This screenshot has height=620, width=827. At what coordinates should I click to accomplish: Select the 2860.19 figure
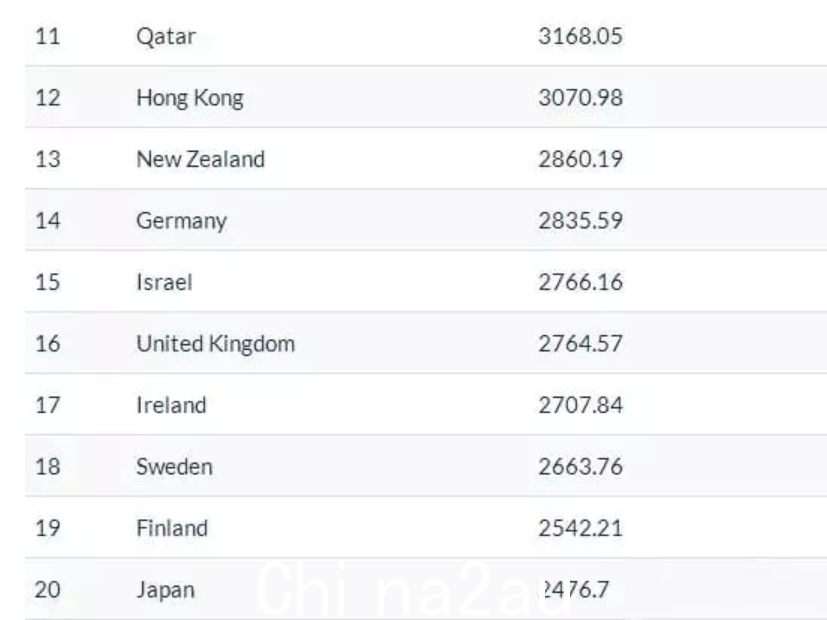click(x=580, y=159)
